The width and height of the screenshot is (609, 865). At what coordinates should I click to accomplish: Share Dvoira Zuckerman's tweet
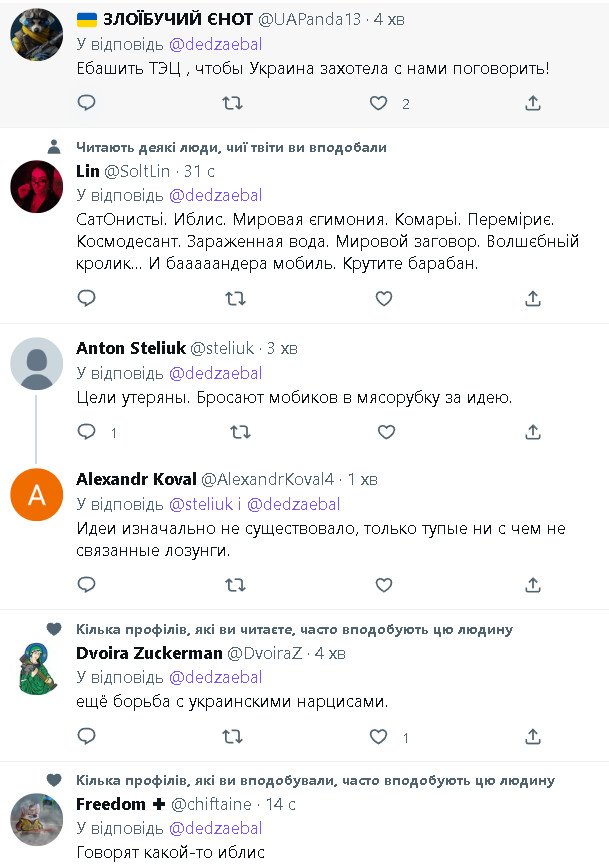point(533,737)
